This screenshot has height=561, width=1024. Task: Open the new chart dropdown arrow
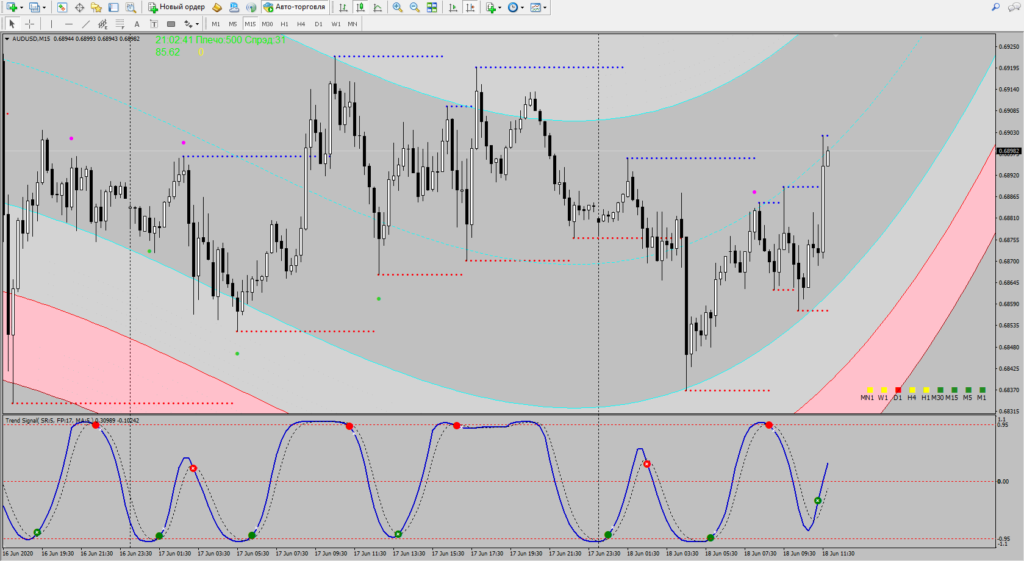(22, 7)
